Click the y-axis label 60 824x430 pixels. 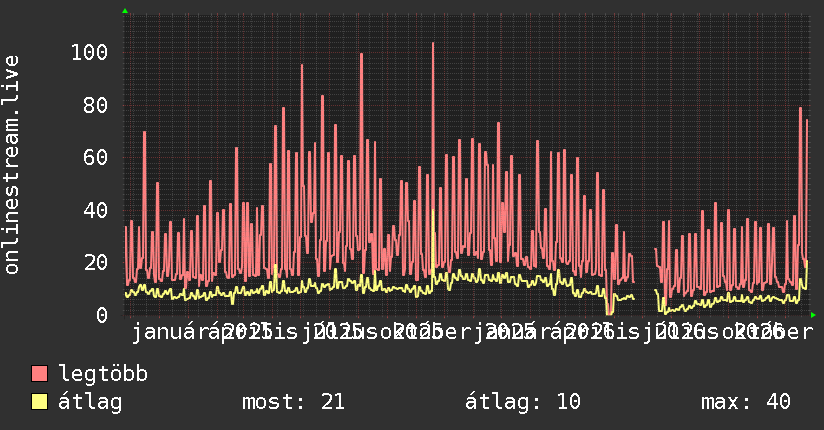pyautogui.click(x=96, y=157)
